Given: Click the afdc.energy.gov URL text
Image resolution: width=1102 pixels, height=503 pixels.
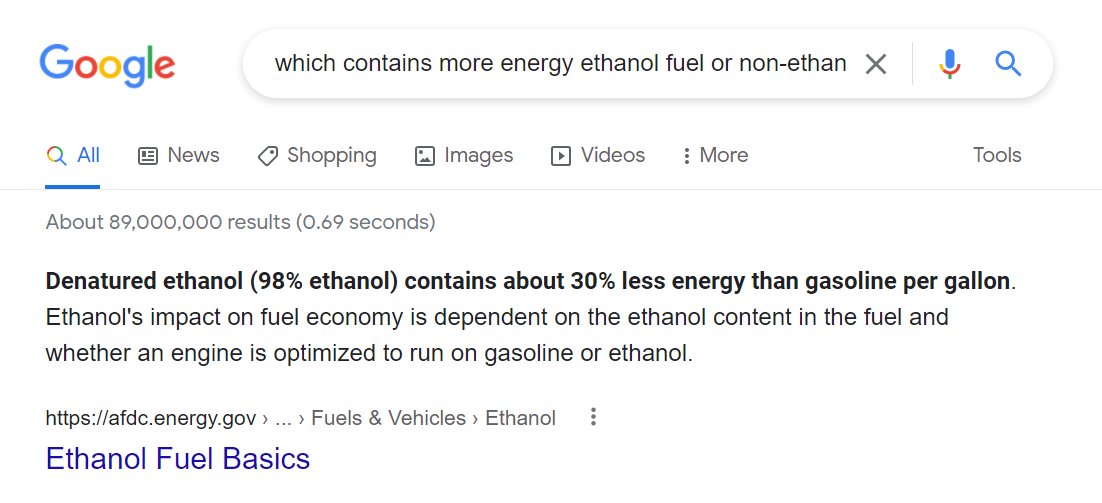Looking at the screenshot, I should [150, 419].
